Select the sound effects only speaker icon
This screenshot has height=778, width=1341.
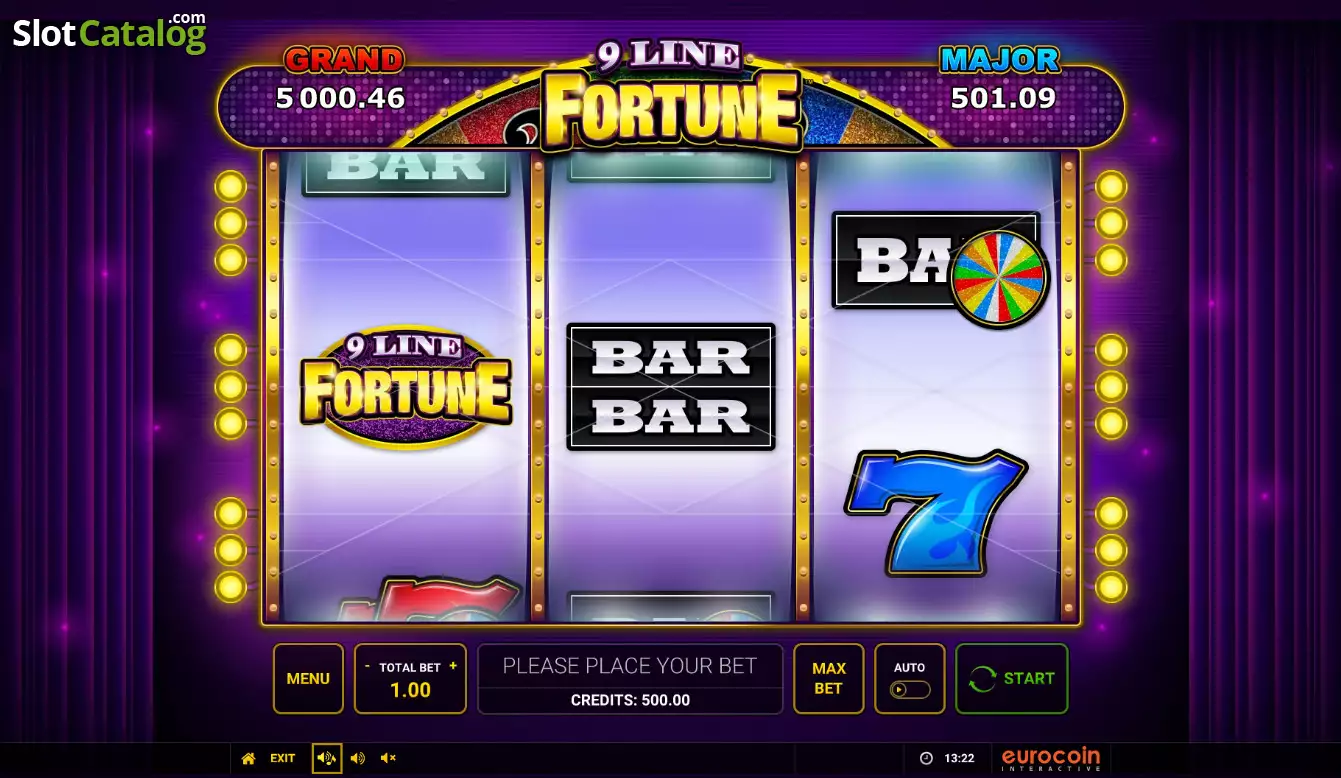coord(357,758)
